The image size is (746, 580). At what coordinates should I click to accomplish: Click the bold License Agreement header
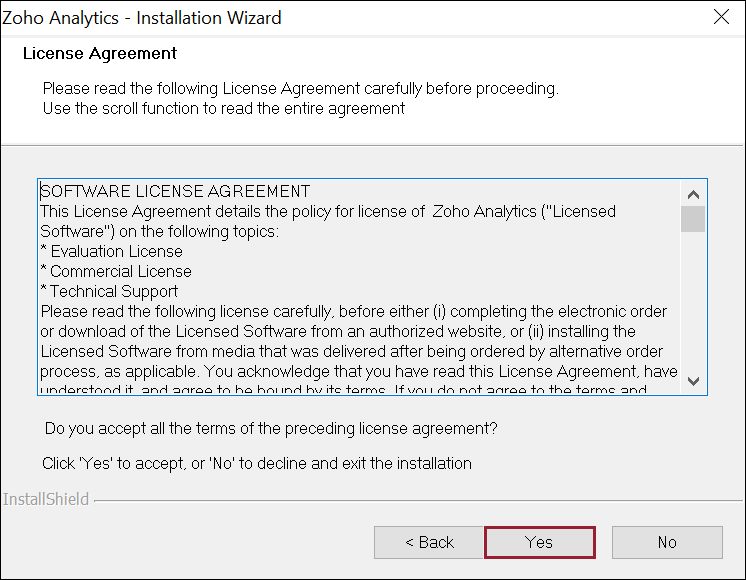(100, 53)
